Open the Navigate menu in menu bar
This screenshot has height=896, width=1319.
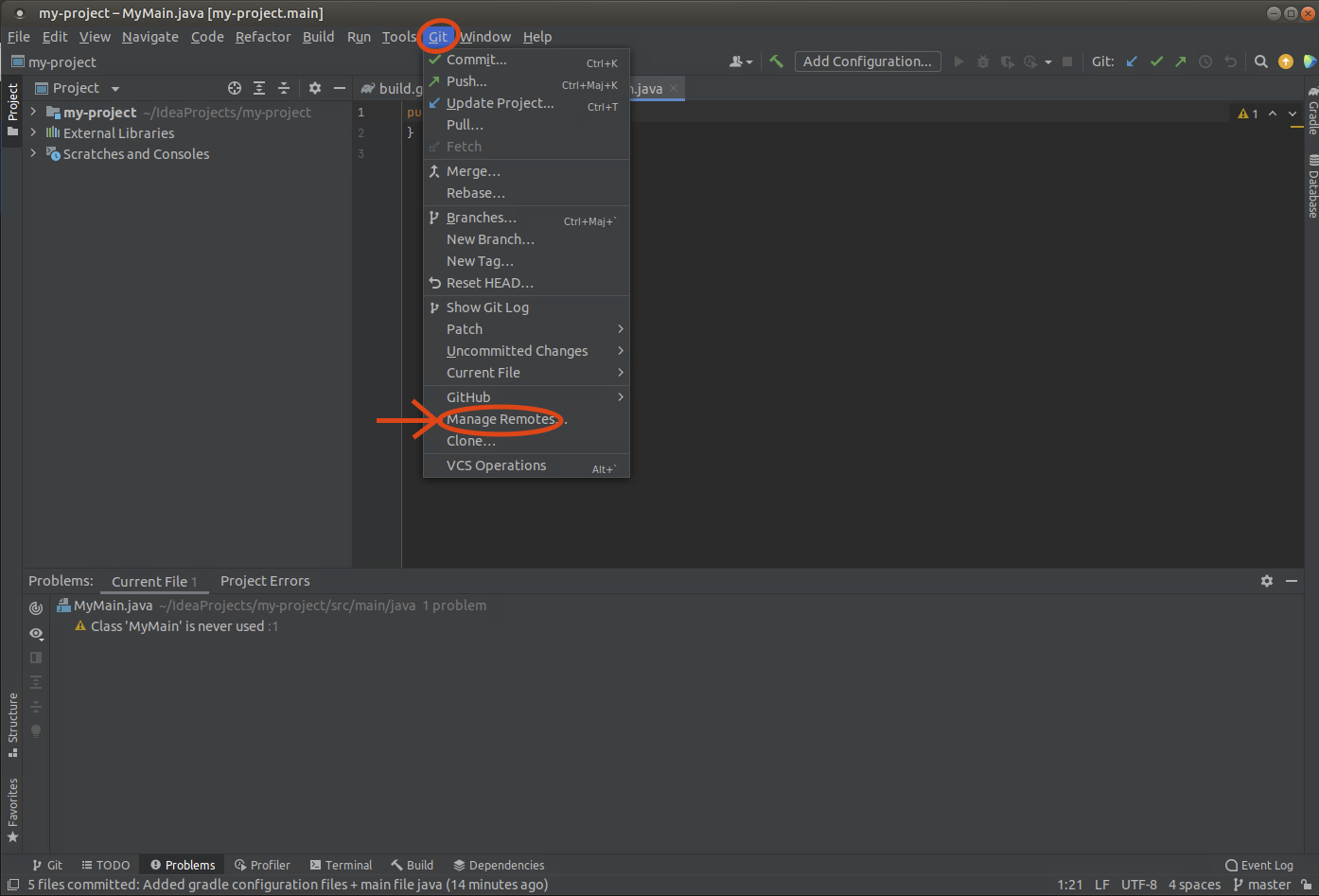(x=150, y=37)
